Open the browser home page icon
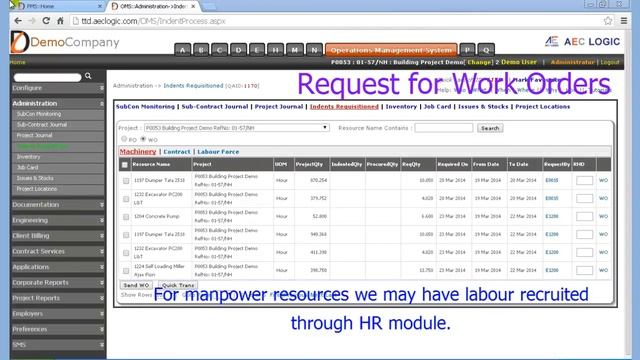 60,21
